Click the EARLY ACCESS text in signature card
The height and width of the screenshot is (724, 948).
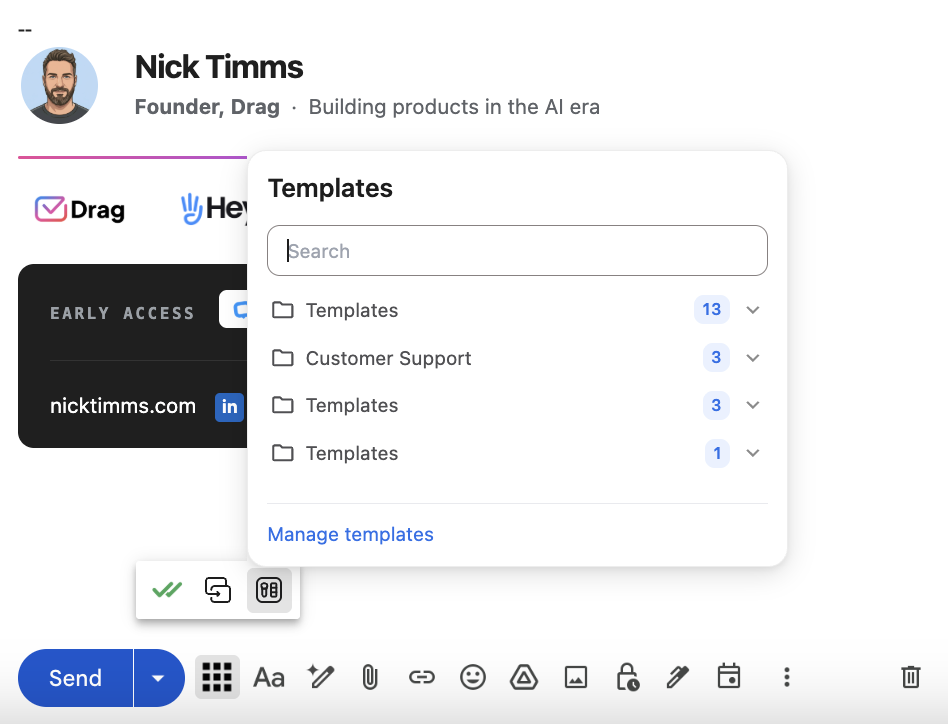coord(122,313)
